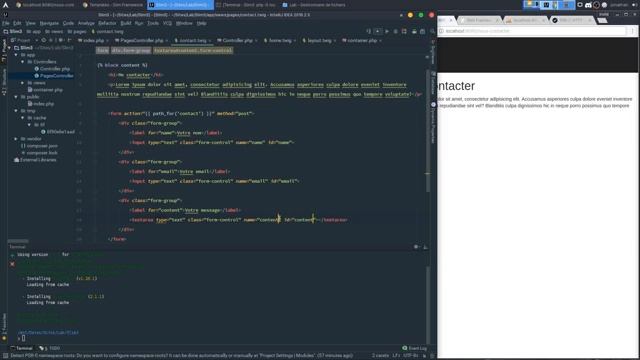Expand the vendor folder

16,139
